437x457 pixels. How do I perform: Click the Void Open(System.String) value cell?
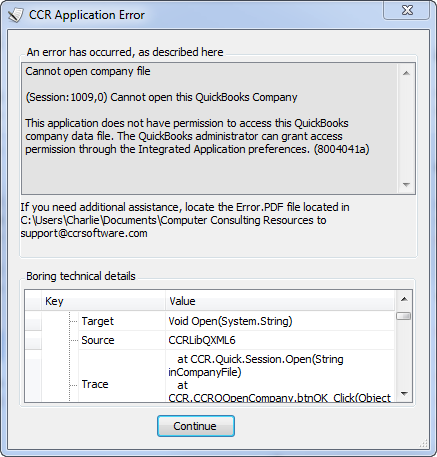coord(280,321)
